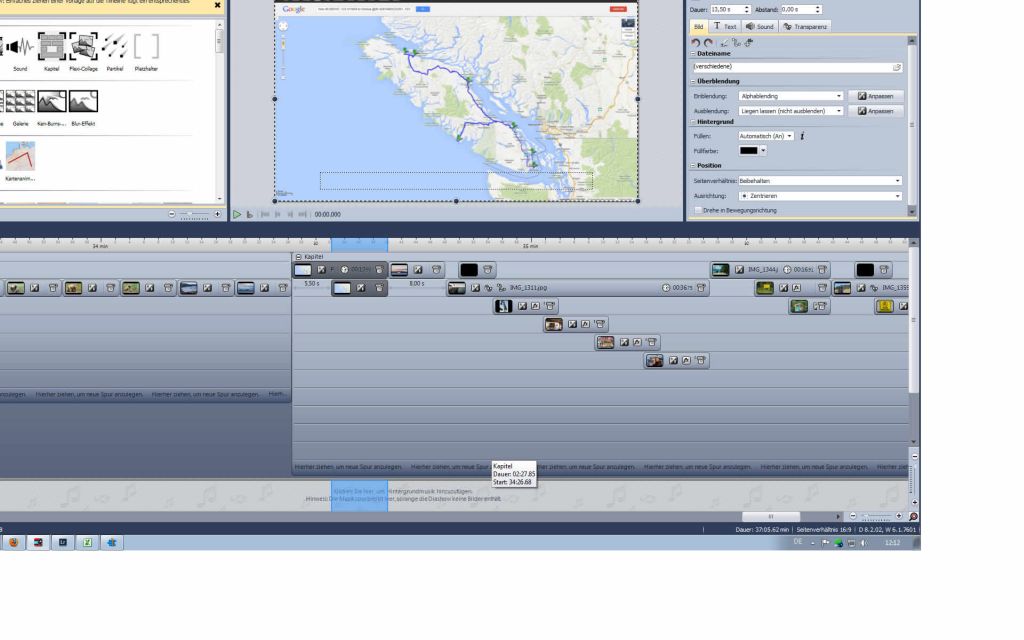Pick the Flexi-Collage object icon
This screenshot has height=640, width=1024.
pyautogui.click(x=83, y=47)
